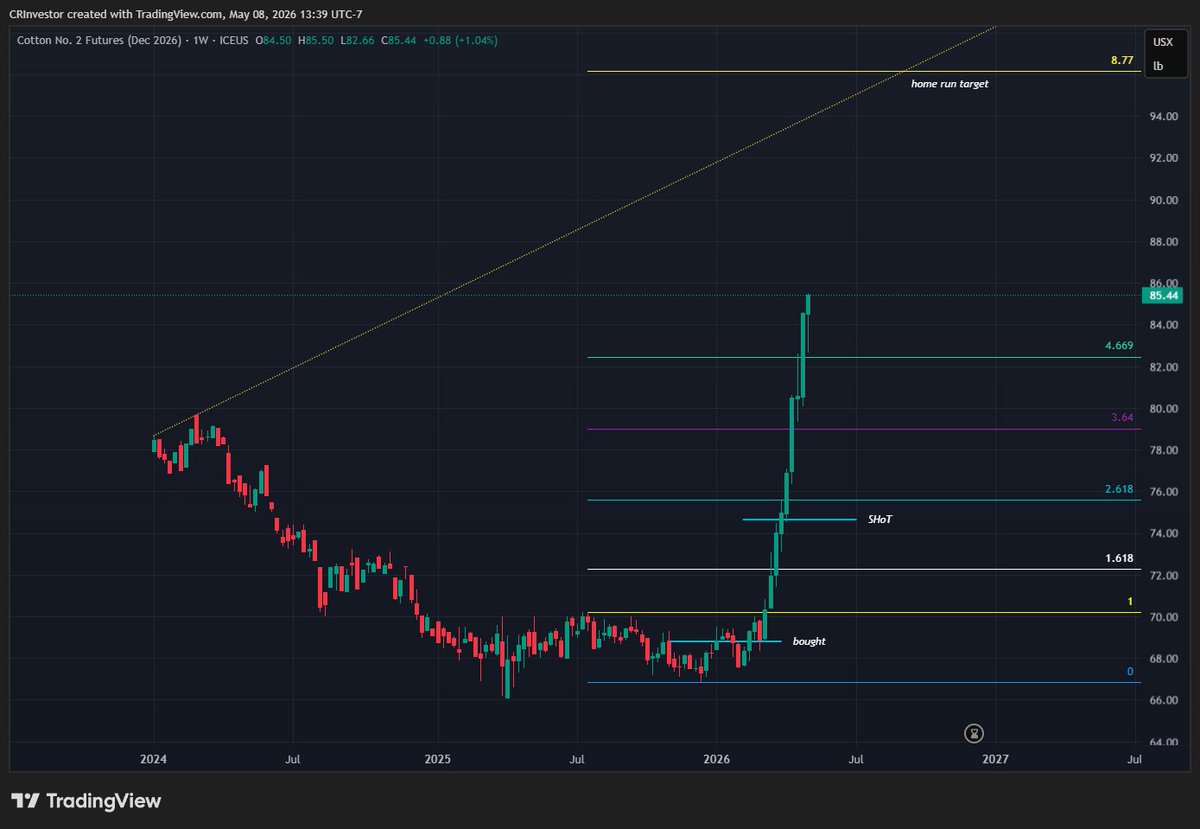This screenshot has height=829, width=1200.
Task: Click the 2026 label on the time axis
Action: tap(716, 760)
